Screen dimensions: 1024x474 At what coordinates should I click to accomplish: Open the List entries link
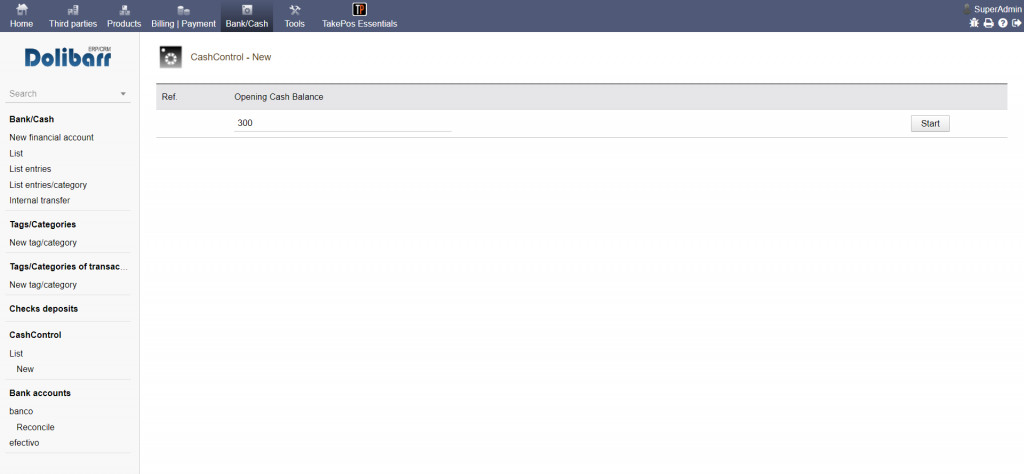(x=30, y=169)
